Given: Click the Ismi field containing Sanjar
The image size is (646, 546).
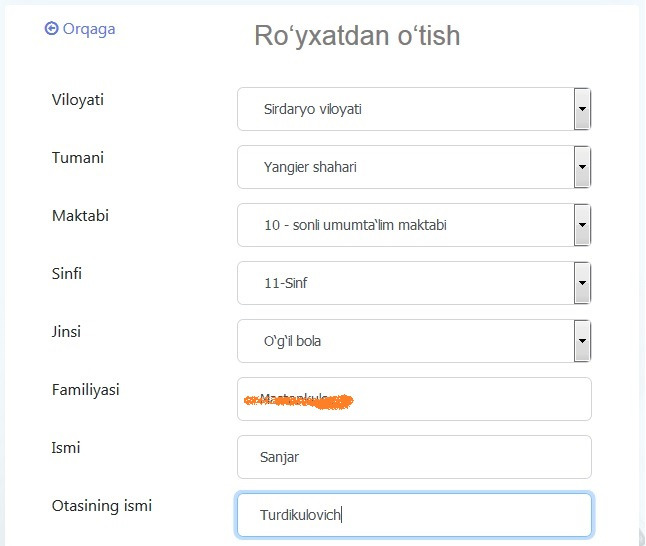Looking at the screenshot, I should tap(414, 457).
